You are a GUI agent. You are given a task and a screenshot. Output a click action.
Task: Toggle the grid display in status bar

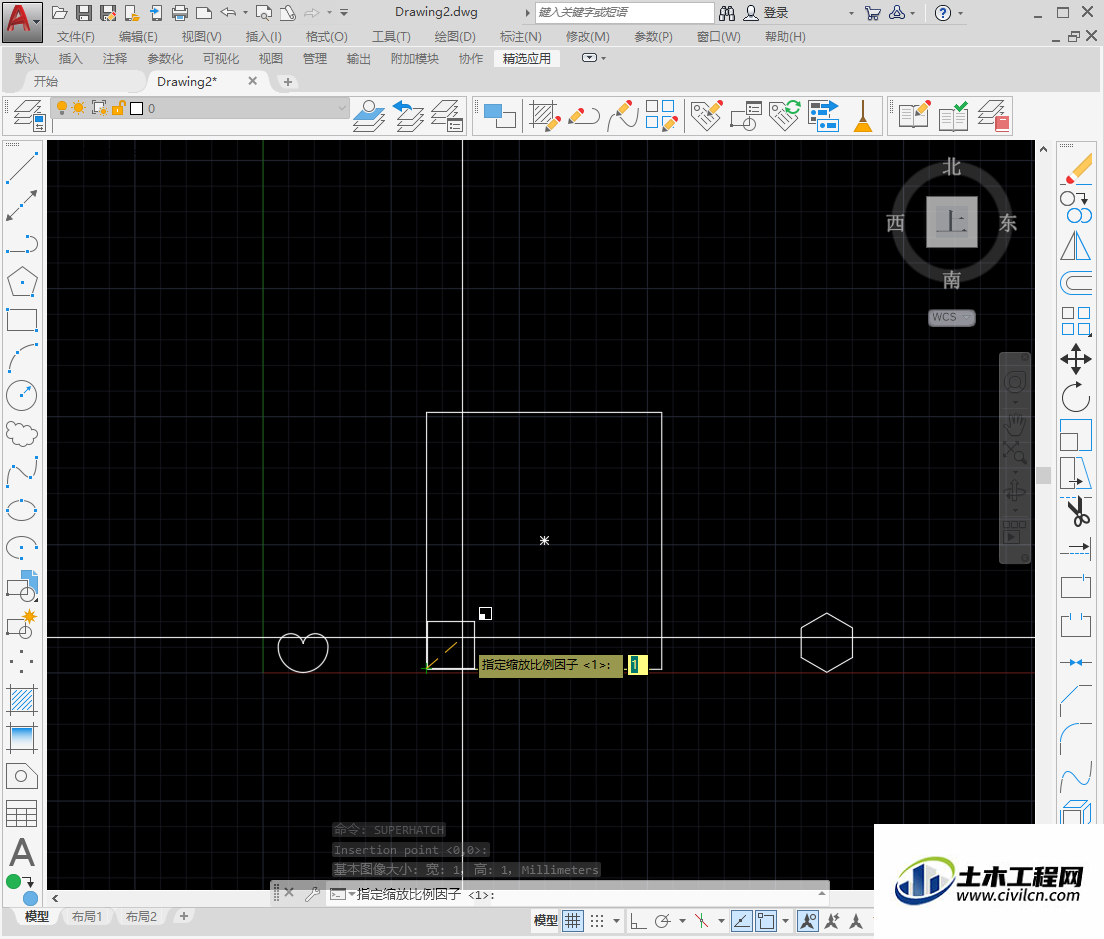[x=572, y=921]
